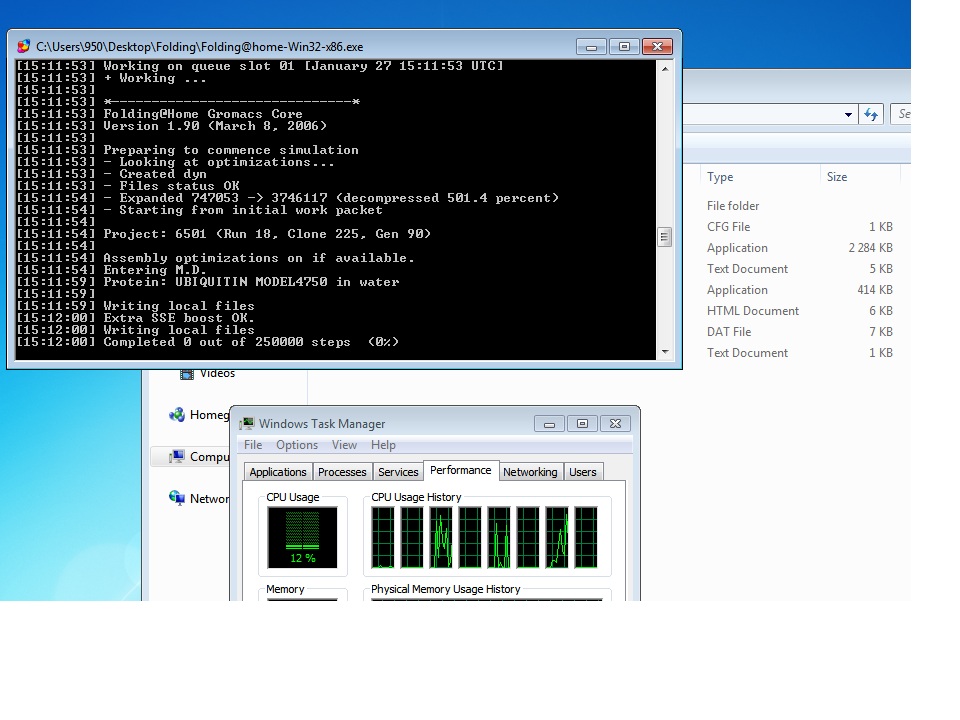Image resolution: width=960 pixels, height=720 pixels.
Task: Click the Protein: UBIQUITIN console line
Action: tap(208, 282)
